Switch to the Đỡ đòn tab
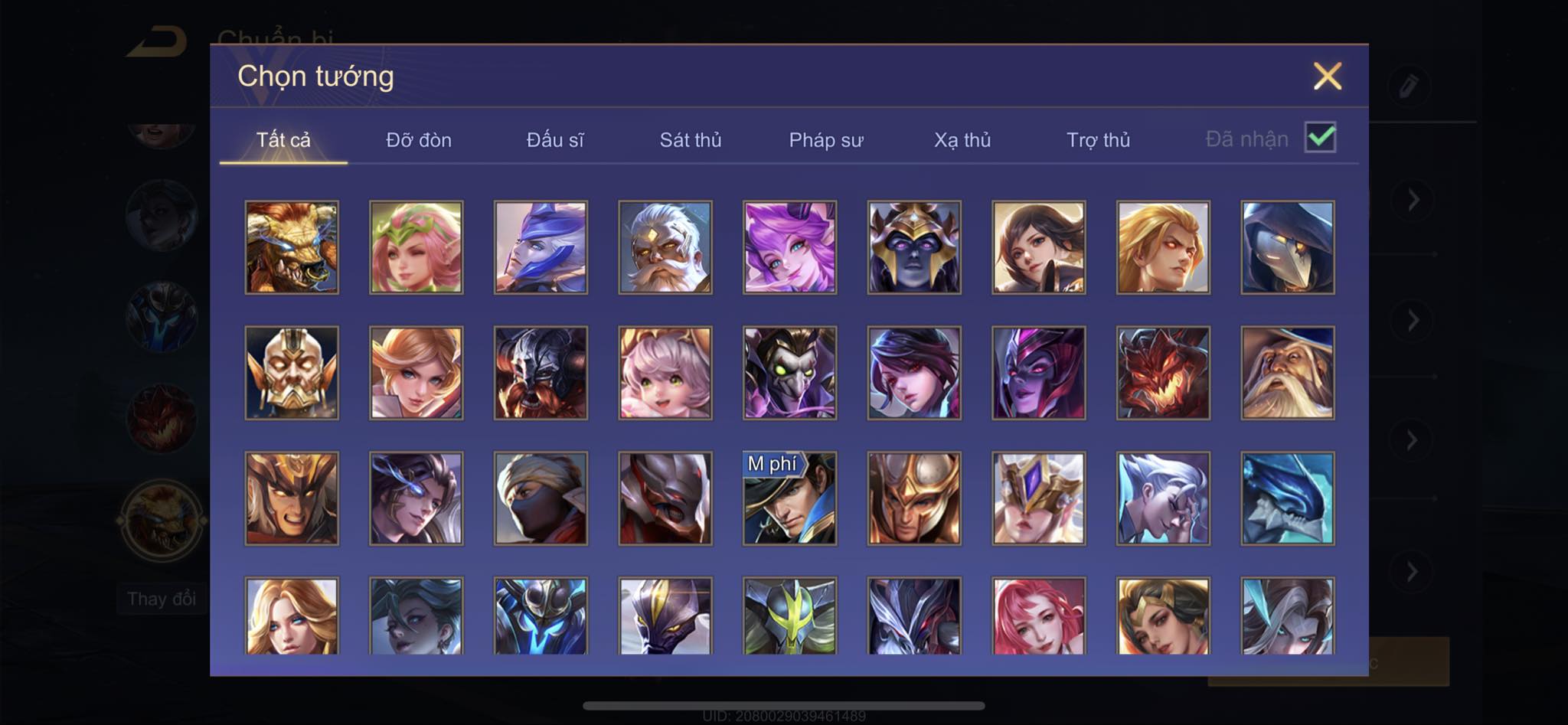 [419, 140]
